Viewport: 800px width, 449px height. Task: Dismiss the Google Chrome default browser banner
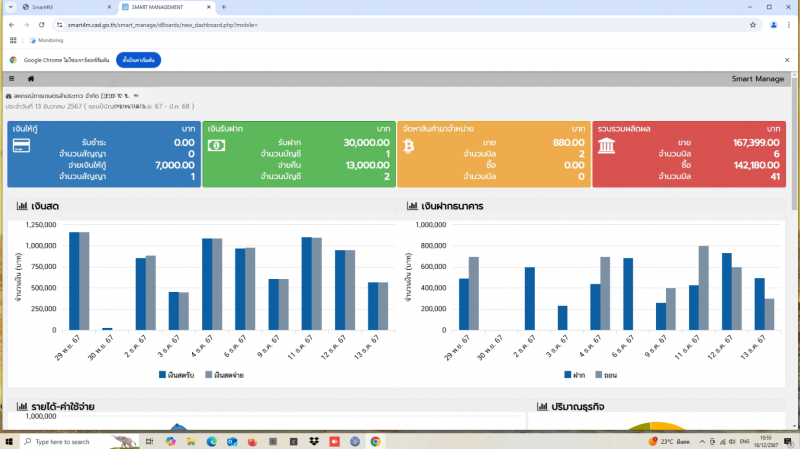tap(787, 60)
